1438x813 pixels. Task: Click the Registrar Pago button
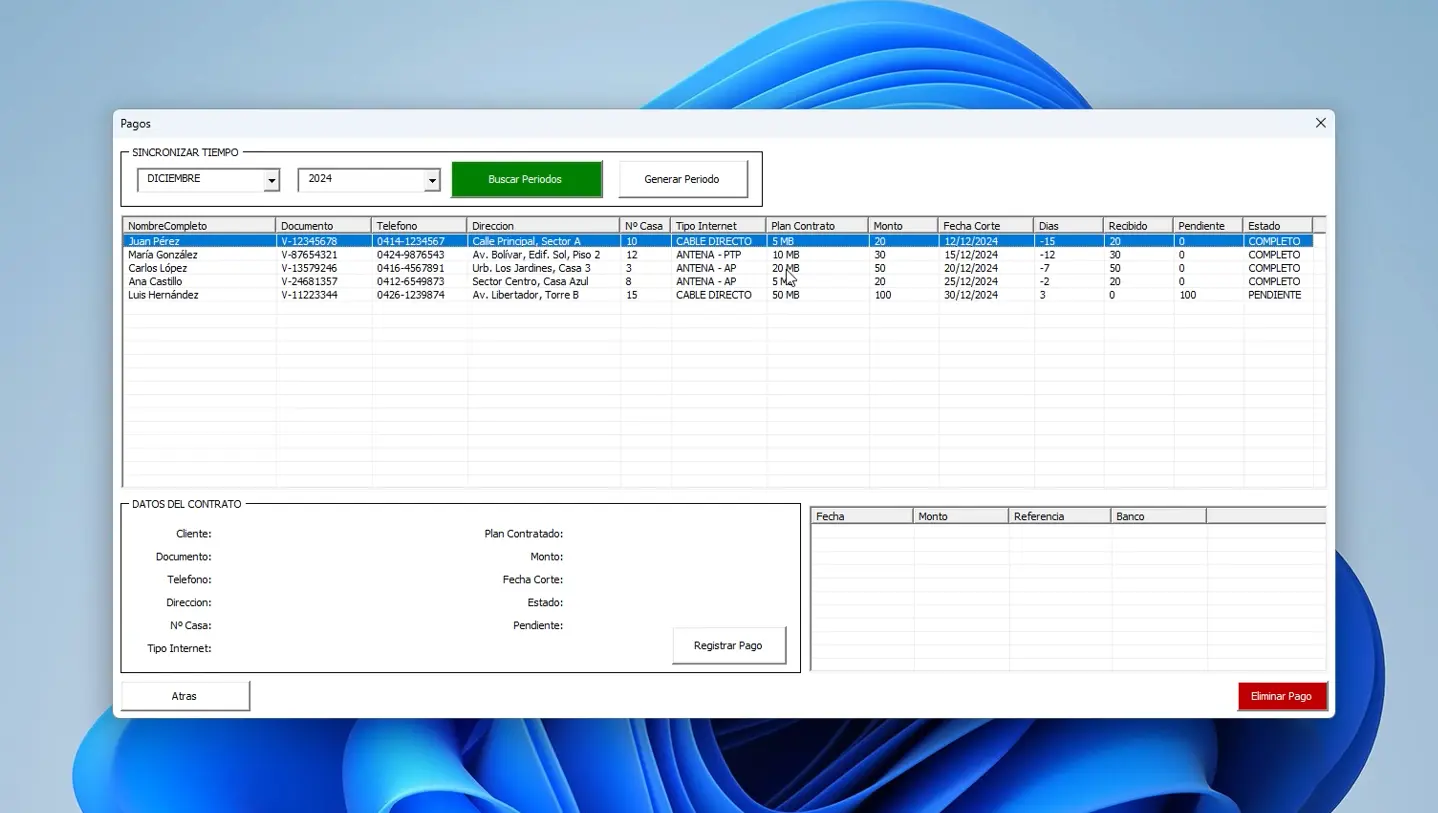pos(729,646)
